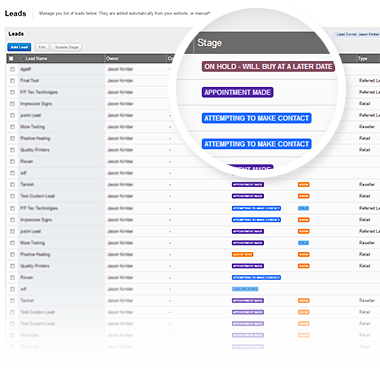This screenshot has width=380, height=370.
Task: Tick the checkbox for the Final Test lead
Action: coord(12,81)
